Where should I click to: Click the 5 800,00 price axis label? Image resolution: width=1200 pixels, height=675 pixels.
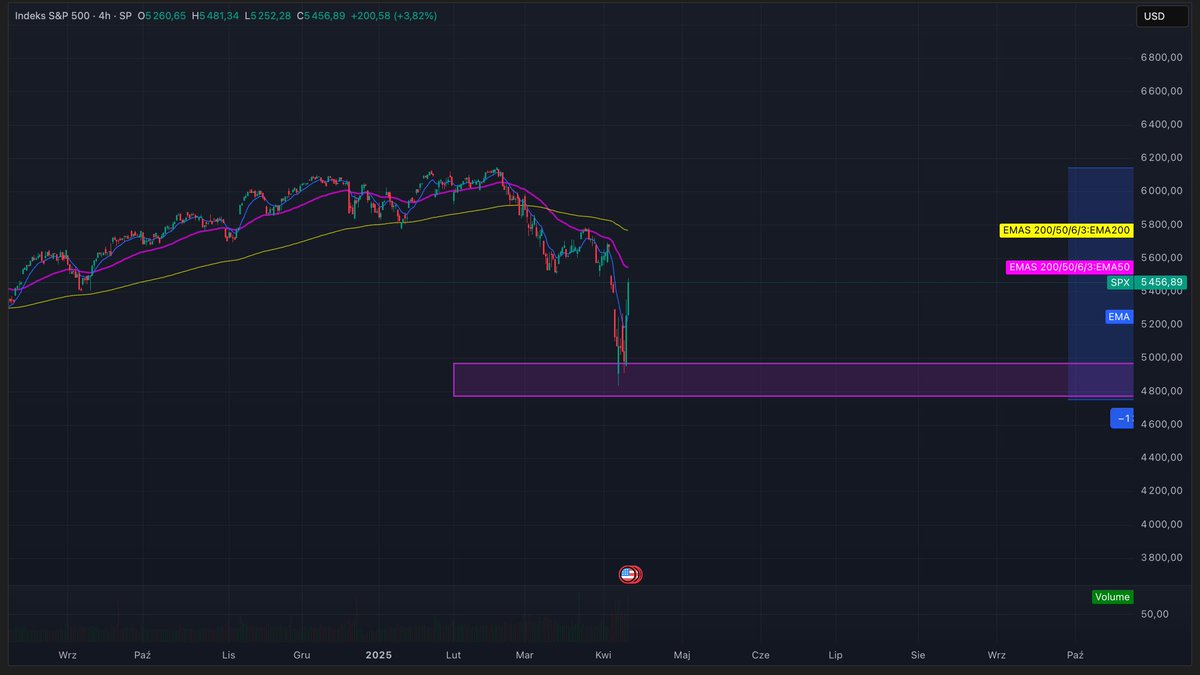[1162, 224]
